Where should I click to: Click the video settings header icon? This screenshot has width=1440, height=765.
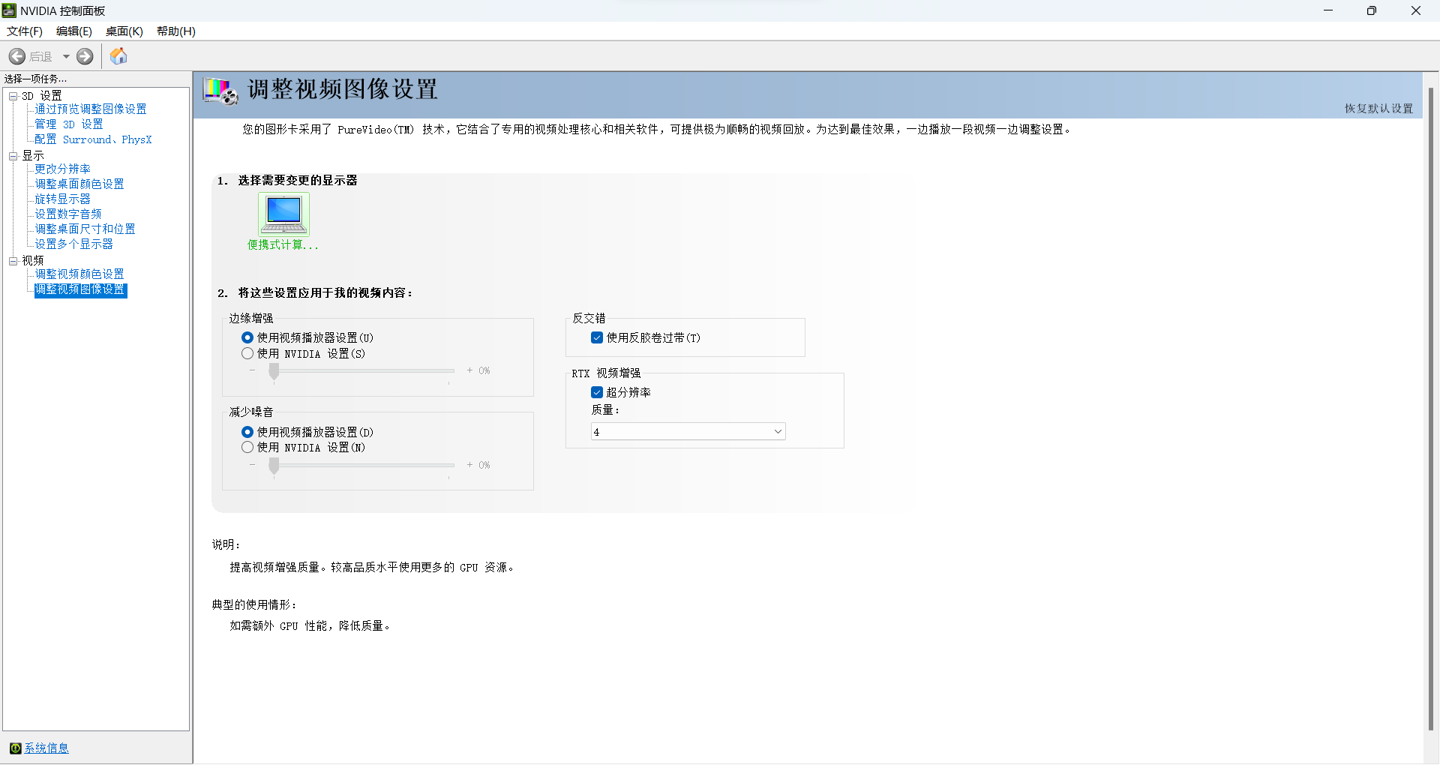pos(221,90)
